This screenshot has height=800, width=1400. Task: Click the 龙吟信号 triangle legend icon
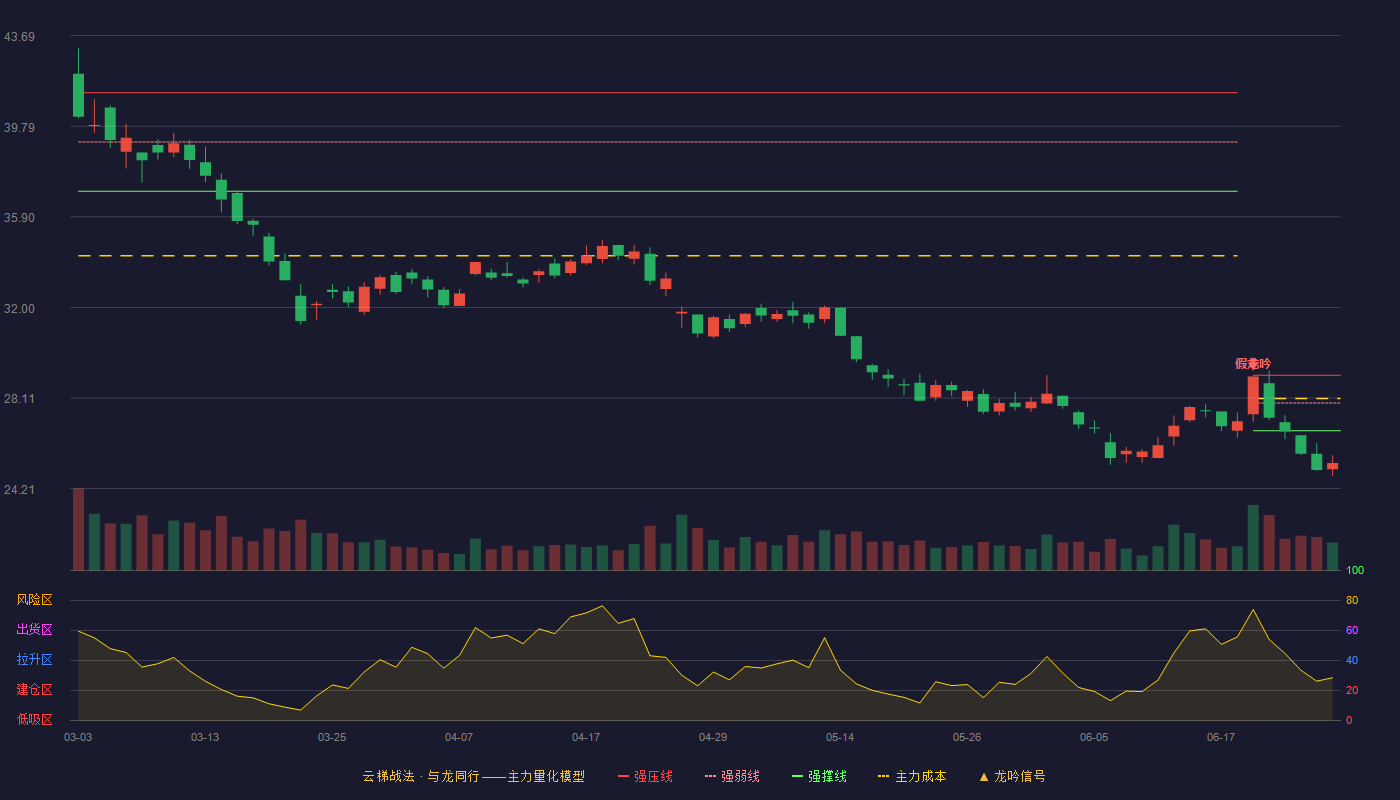(x=984, y=776)
